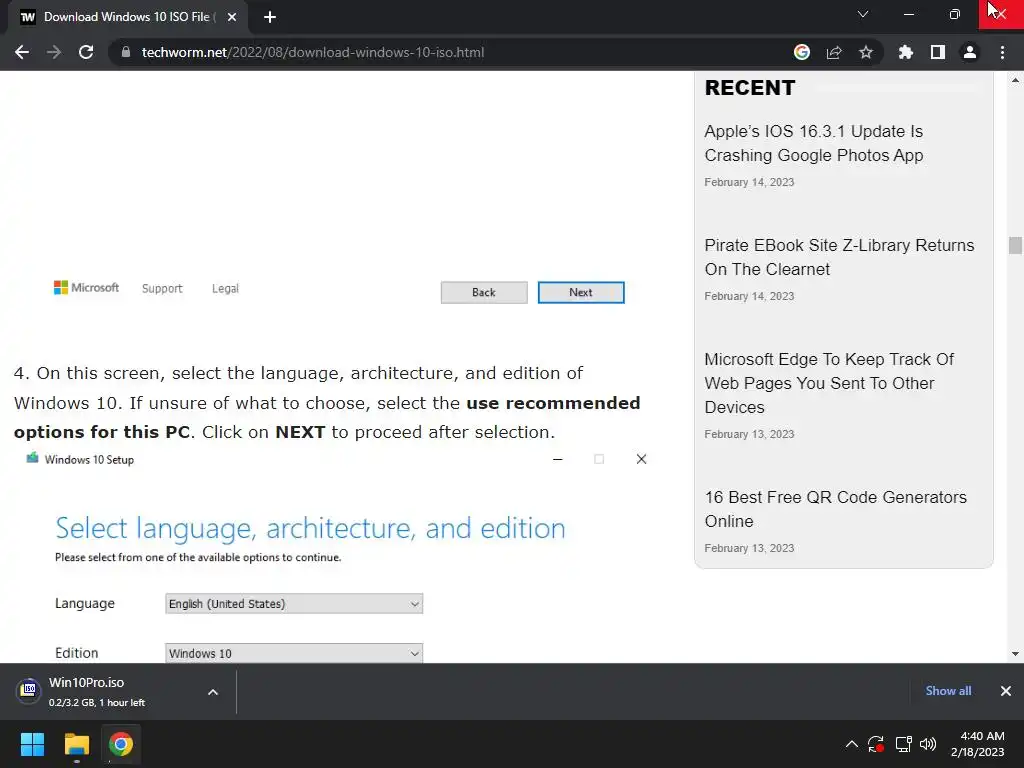The image size is (1024, 768).
Task: Click the update sync tray icon
Action: (x=876, y=744)
